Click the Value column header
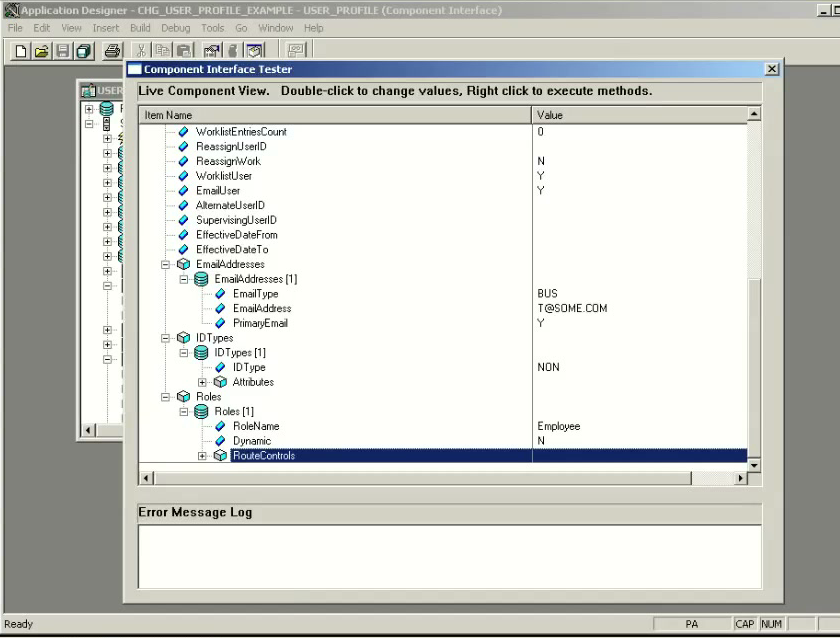 pos(640,115)
